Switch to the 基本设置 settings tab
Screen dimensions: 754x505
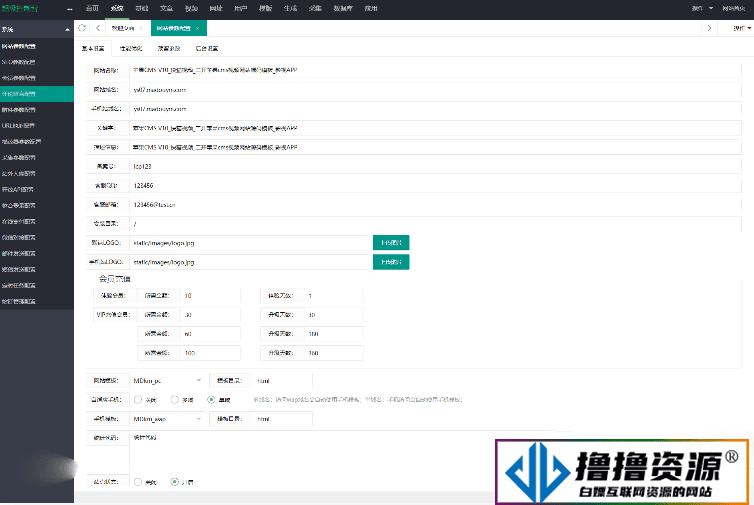[x=93, y=49]
